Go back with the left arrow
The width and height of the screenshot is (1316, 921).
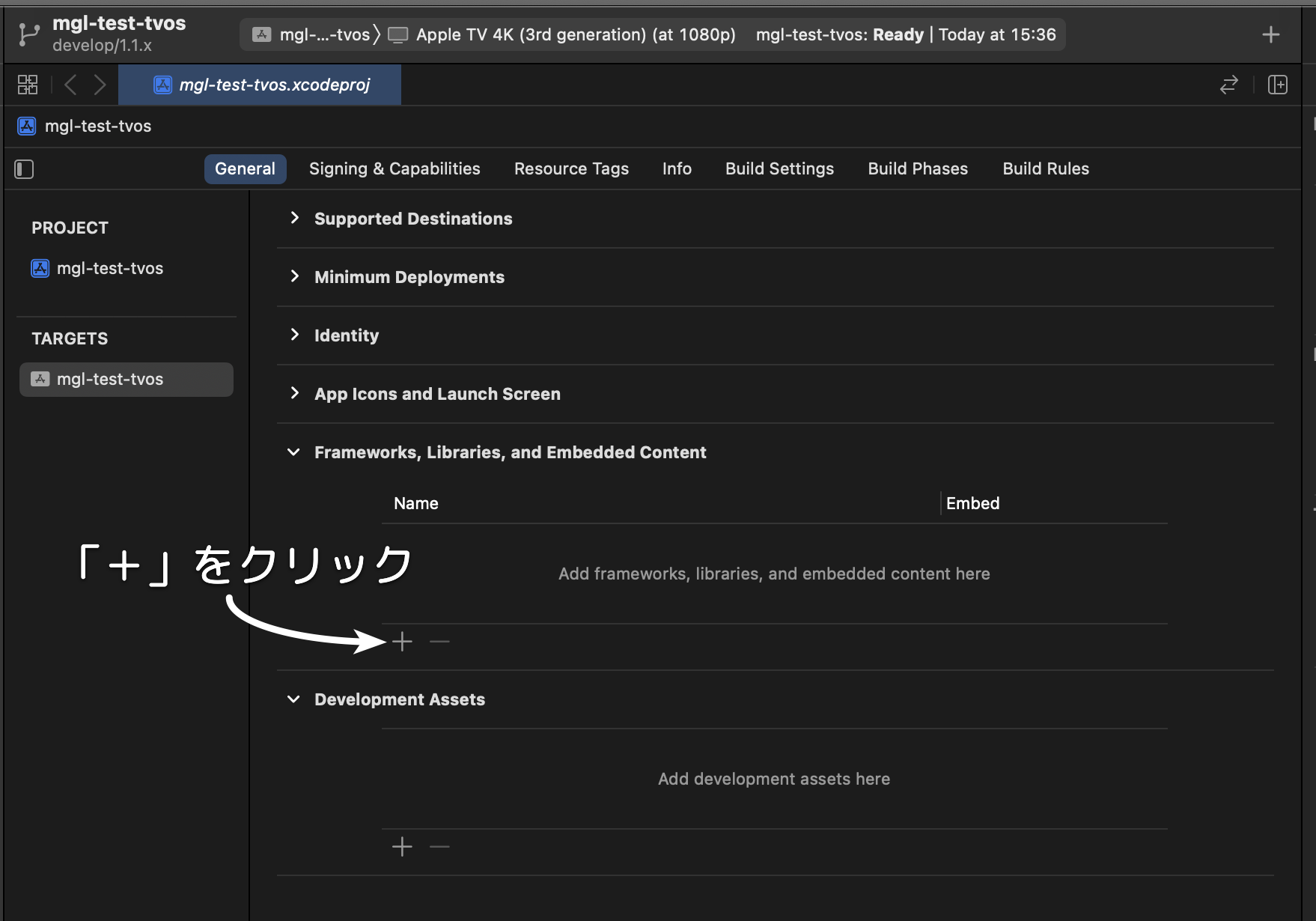70,85
